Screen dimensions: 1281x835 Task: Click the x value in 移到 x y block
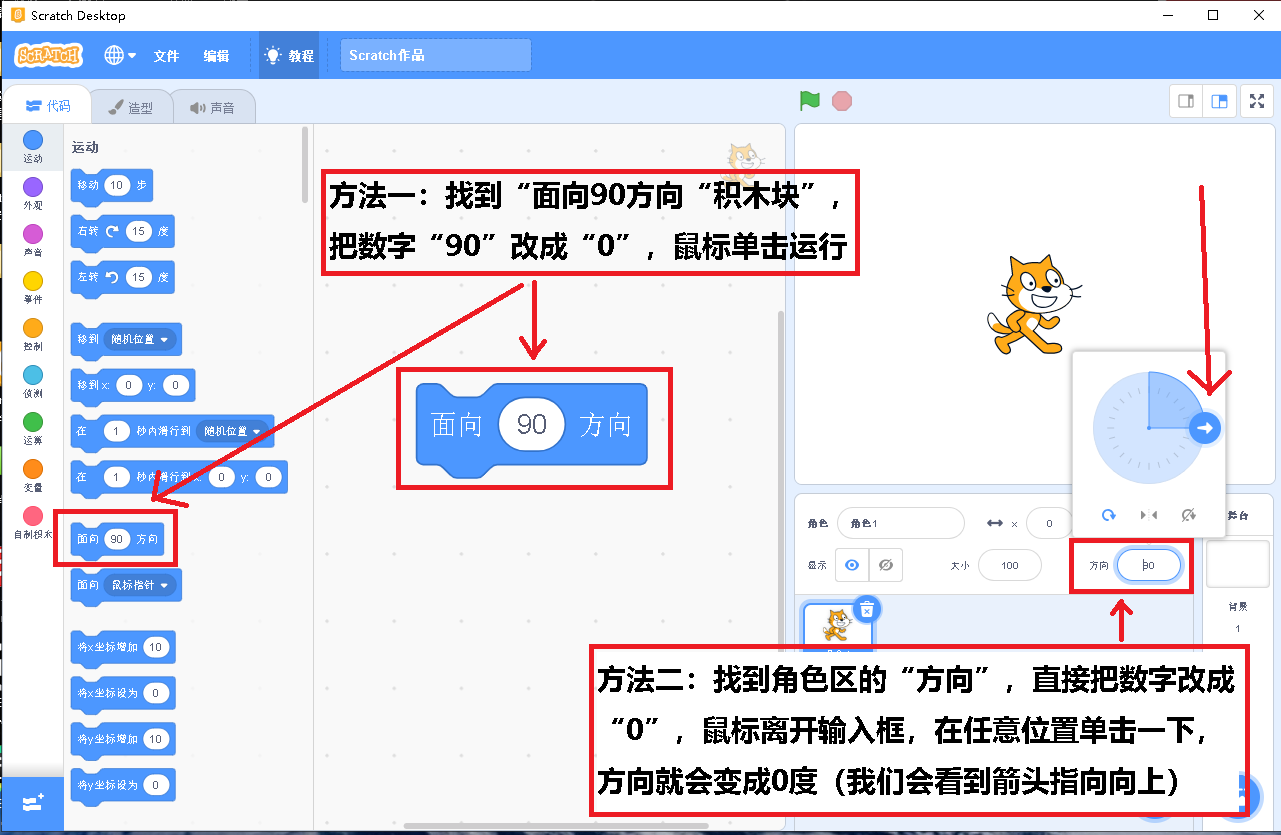point(129,385)
